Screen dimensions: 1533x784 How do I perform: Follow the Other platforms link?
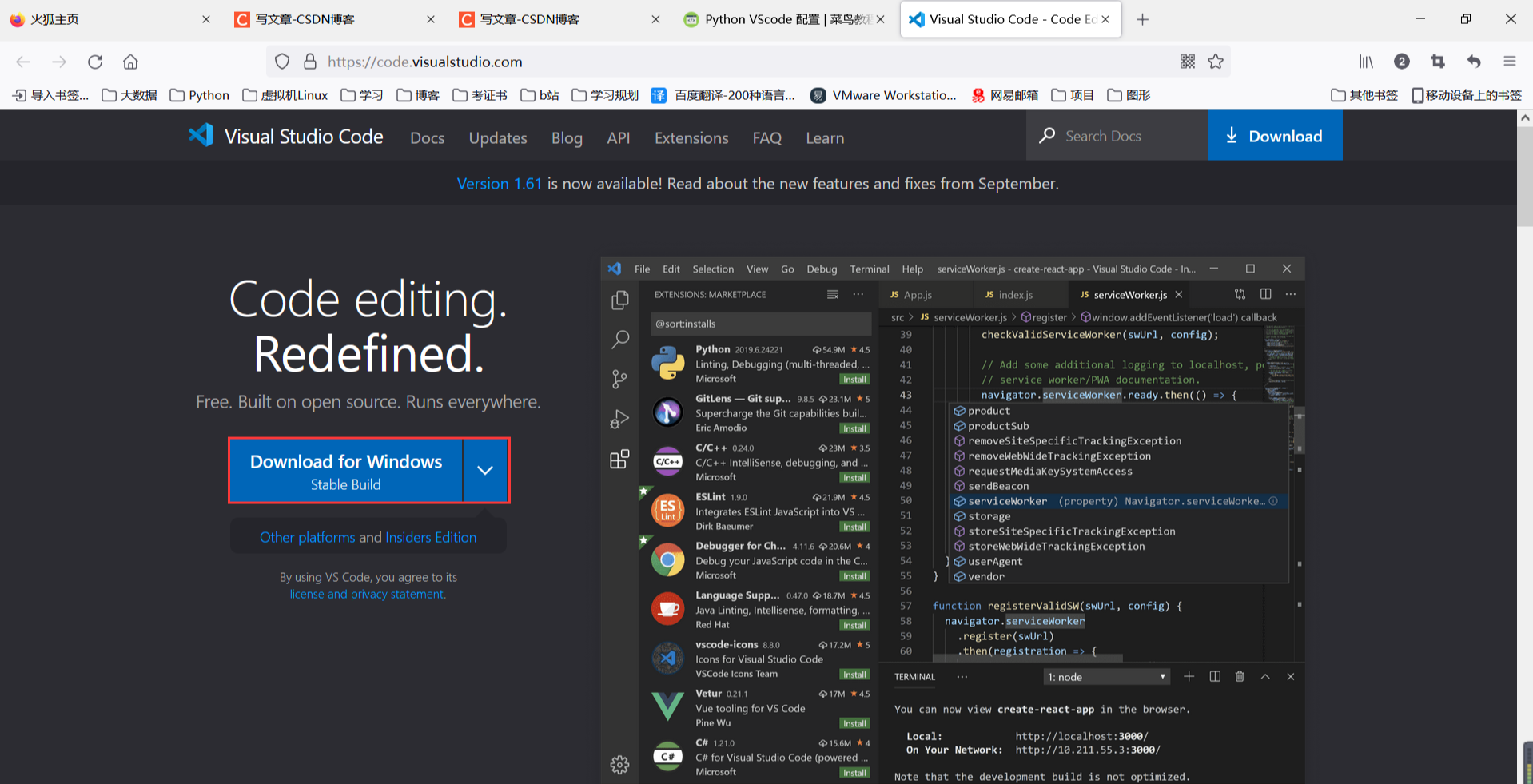pyautogui.click(x=308, y=537)
